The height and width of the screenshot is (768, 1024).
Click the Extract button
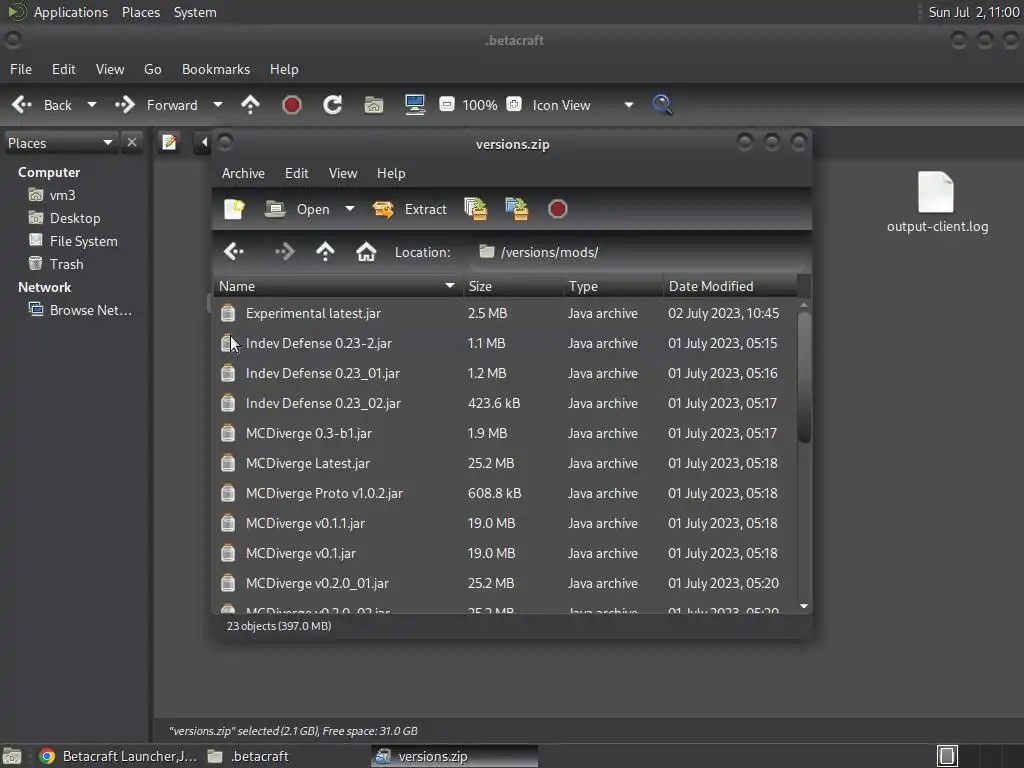point(409,209)
